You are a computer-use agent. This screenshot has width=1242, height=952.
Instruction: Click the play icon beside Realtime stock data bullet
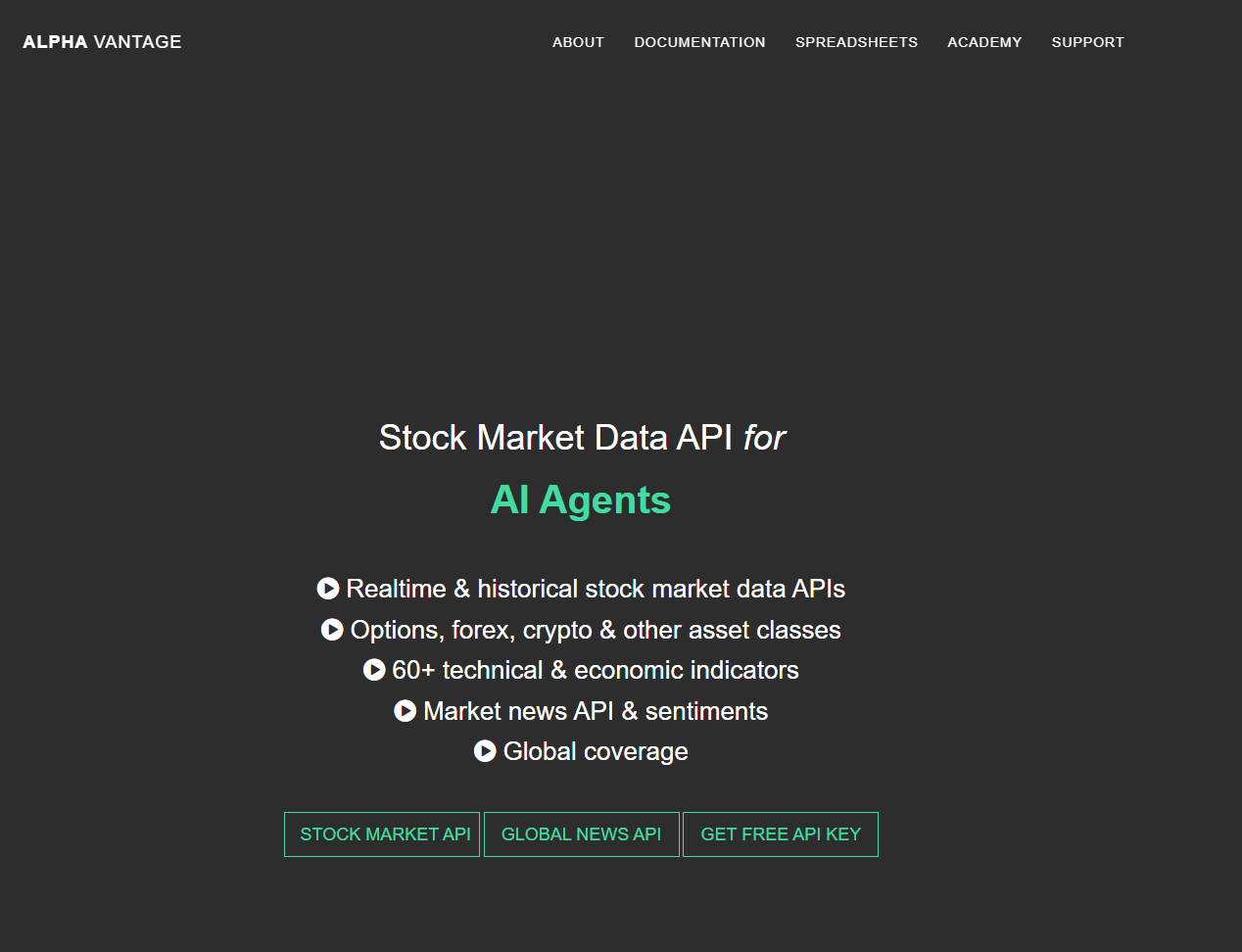330,589
